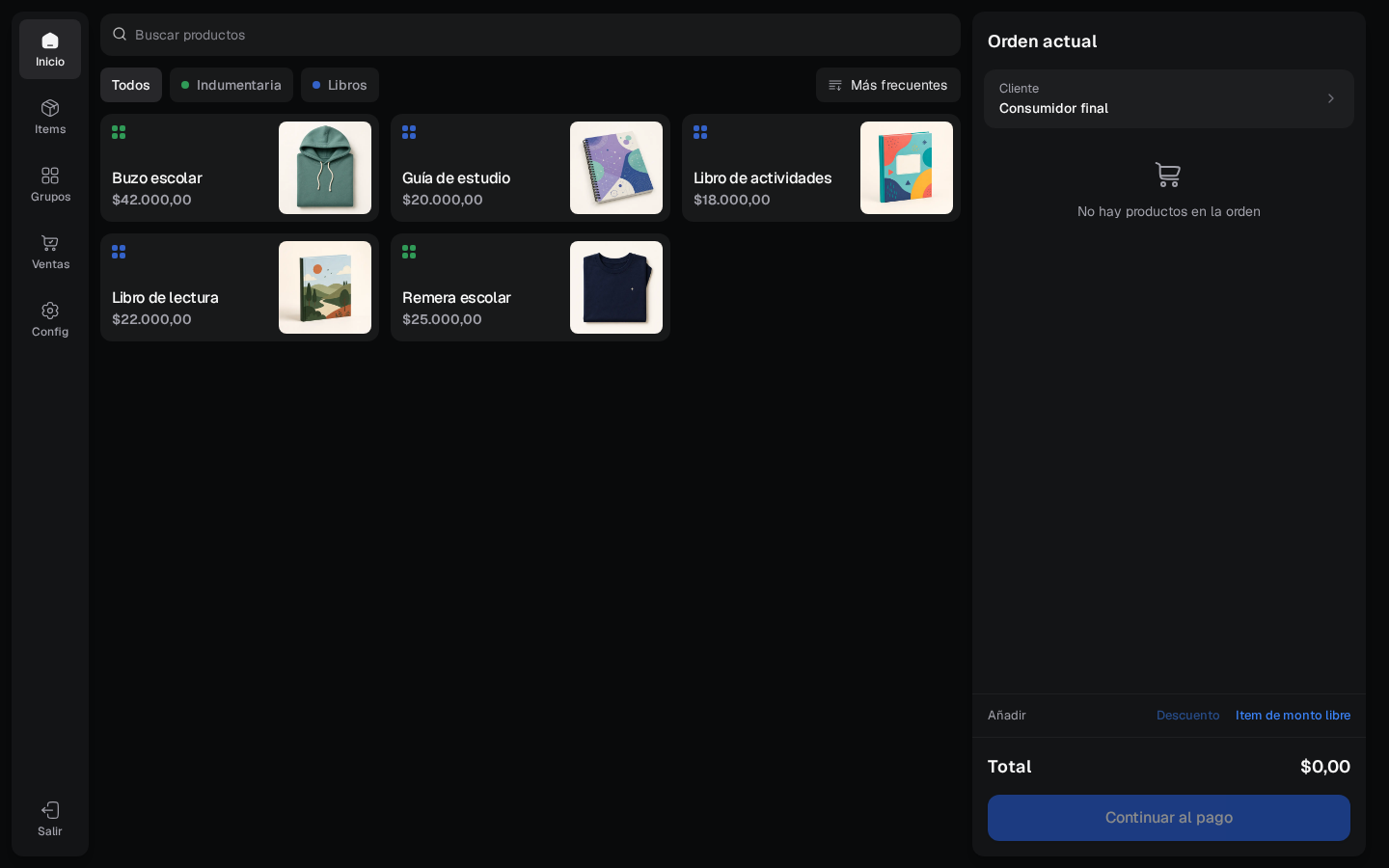
Task: Click the Guía de estudio notebook image
Action: click(x=616, y=168)
